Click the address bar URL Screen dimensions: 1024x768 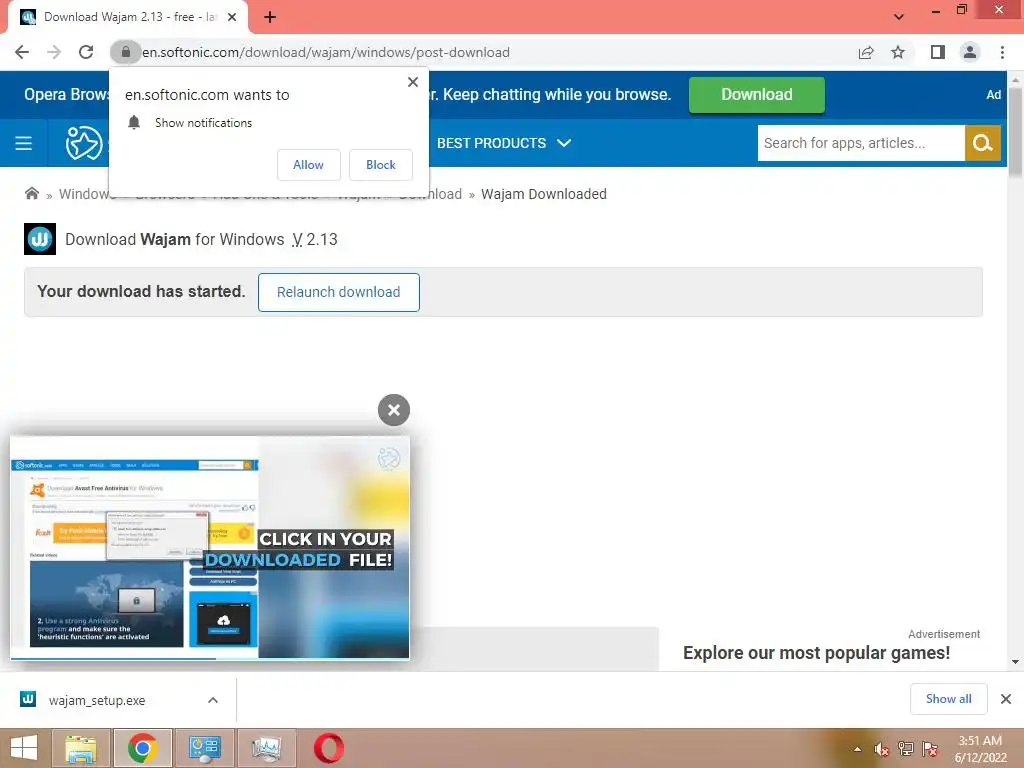(326, 52)
